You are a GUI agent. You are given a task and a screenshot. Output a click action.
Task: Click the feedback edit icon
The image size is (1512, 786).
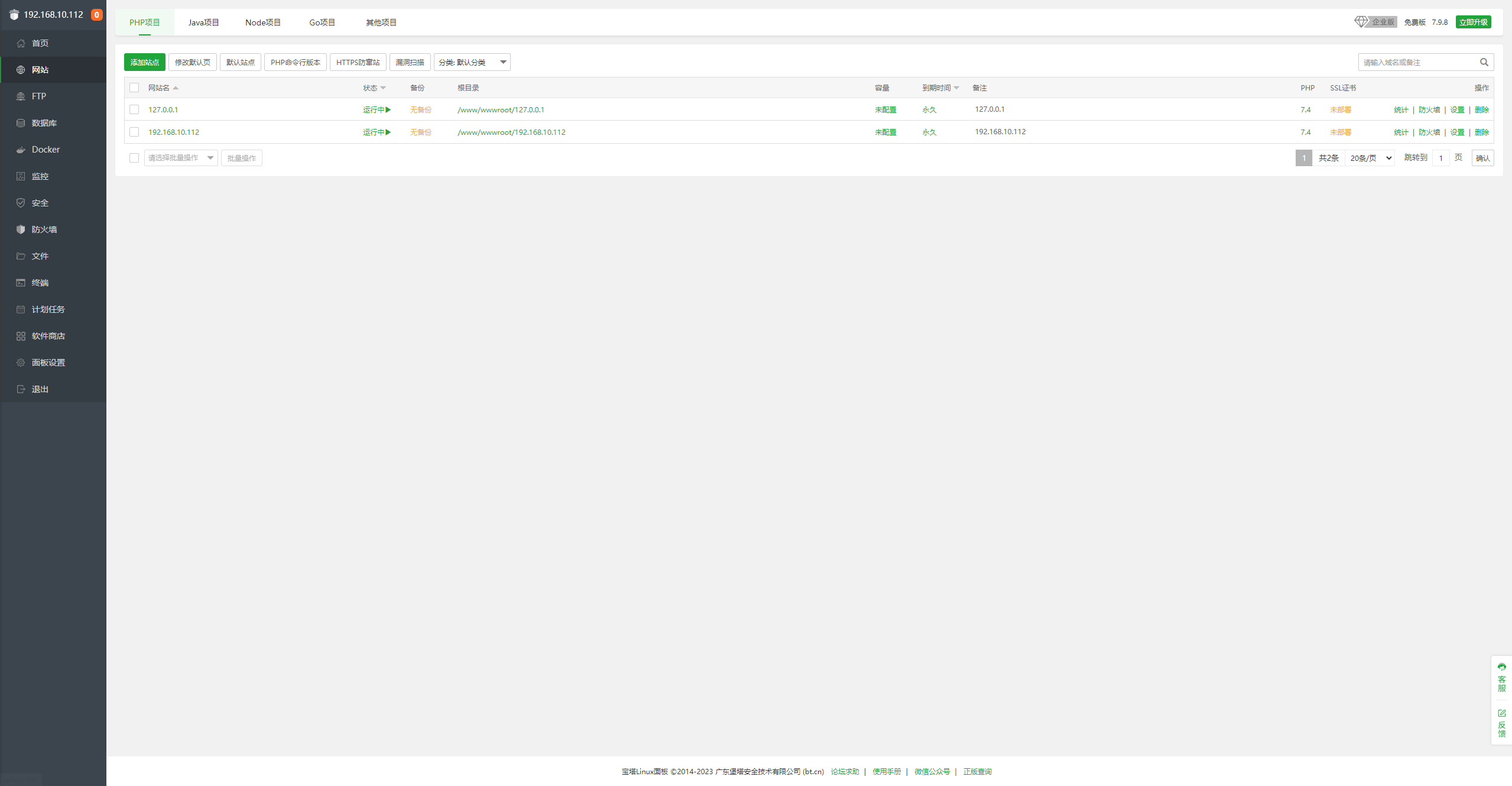[x=1501, y=713]
